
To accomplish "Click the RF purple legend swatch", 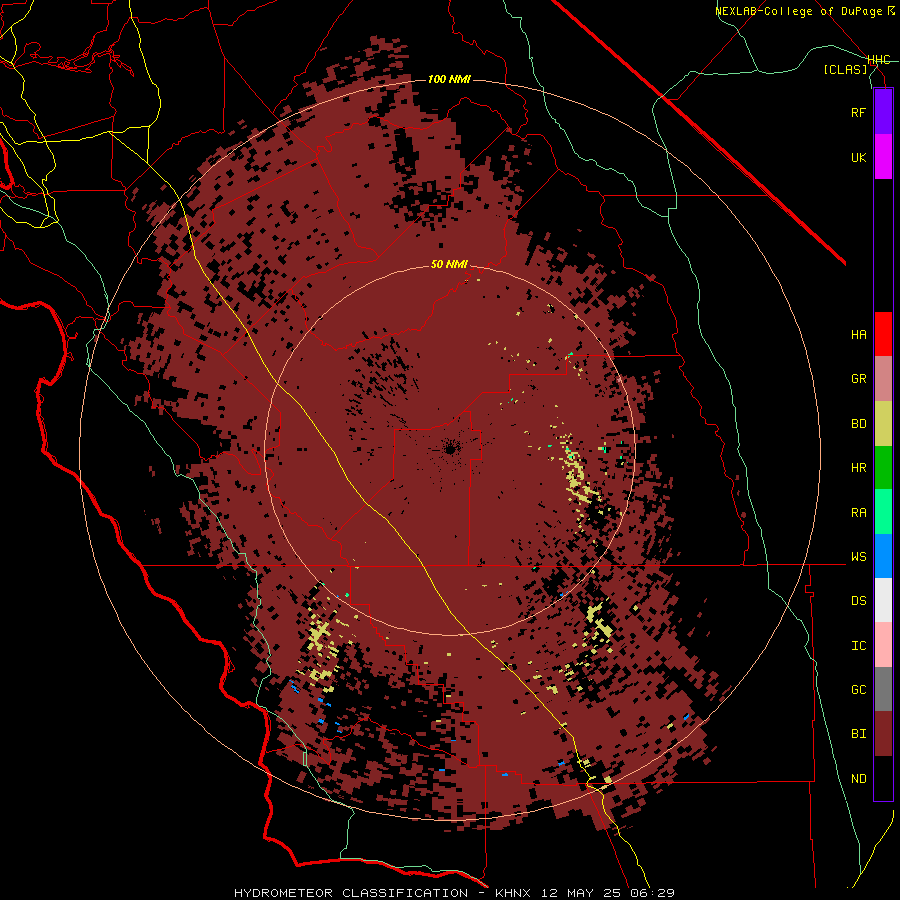I will (x=883, y=112).
